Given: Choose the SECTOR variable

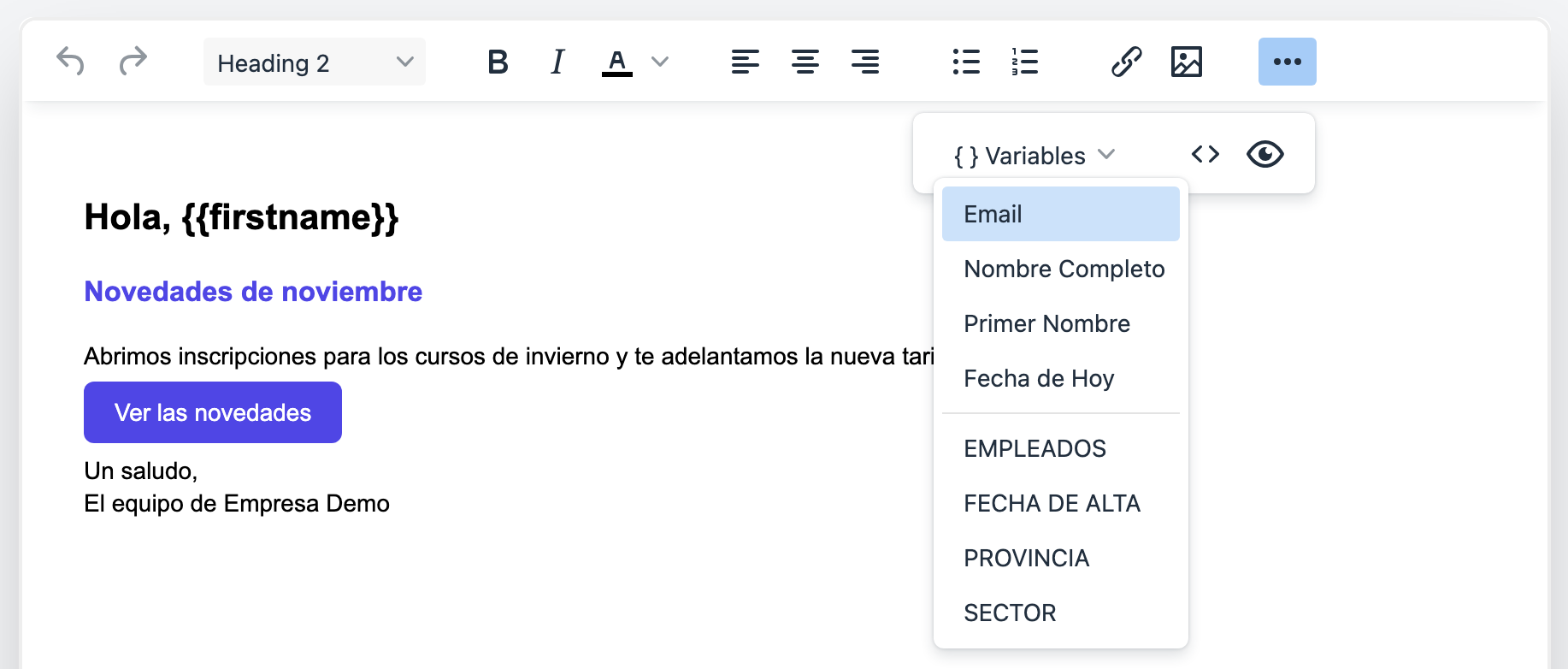Looking at the screenshot, I should (1061, 613).
